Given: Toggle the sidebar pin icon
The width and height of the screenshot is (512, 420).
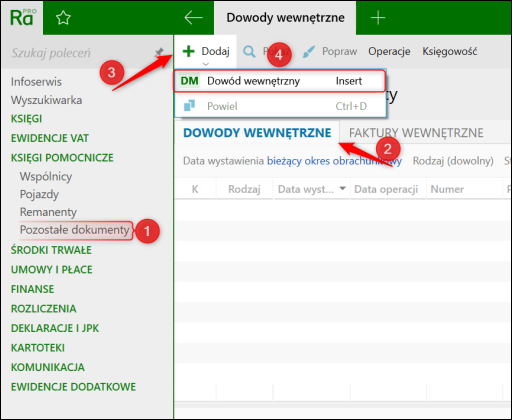Looking at the screenshot, I should coord(159,52).
